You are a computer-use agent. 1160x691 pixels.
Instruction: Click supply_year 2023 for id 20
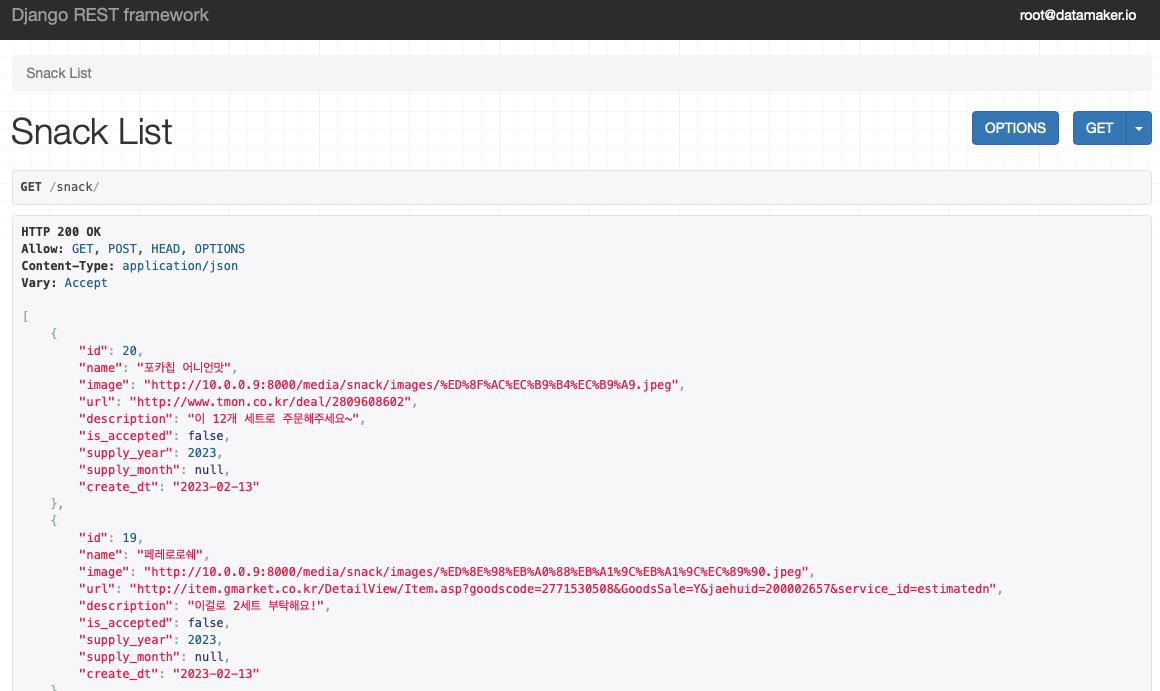pos(202,453)
